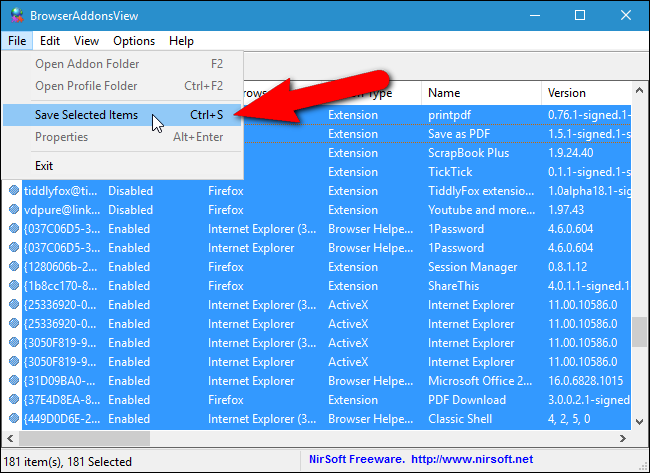
Task: Sort by the Name column header
Action: point(482,92)
